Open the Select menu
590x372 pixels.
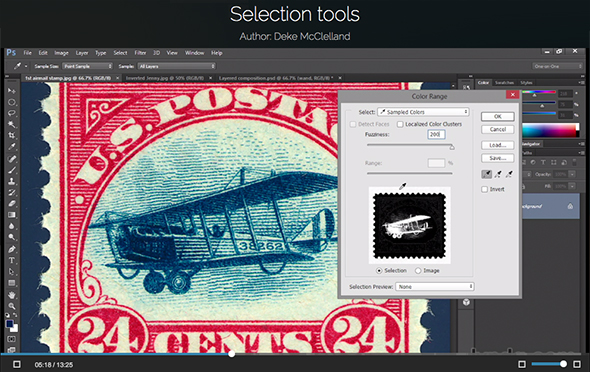point(120,53)
